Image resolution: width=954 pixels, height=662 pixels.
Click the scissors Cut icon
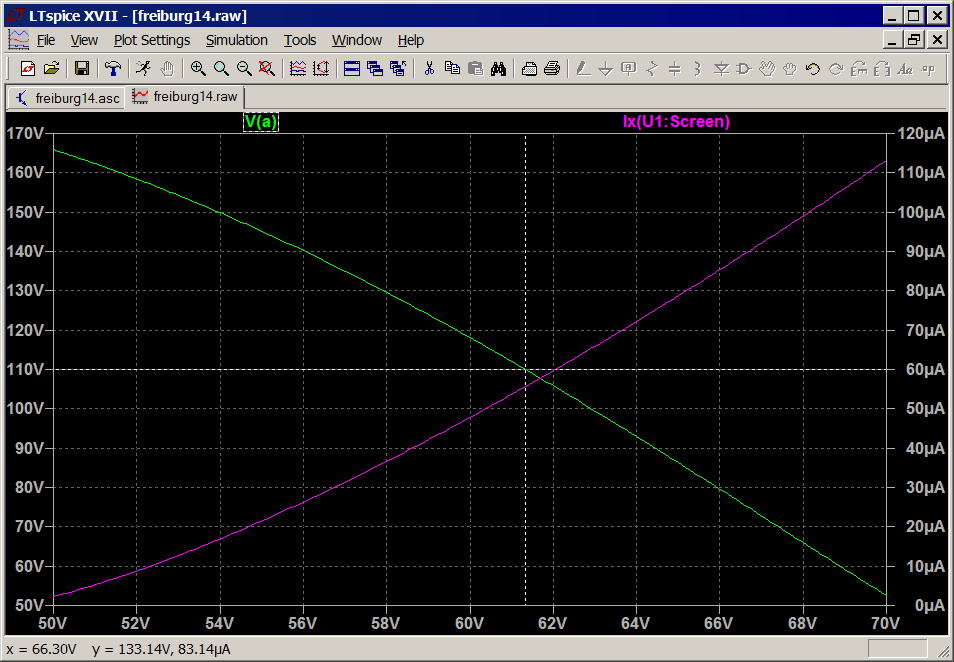[429, 69]
